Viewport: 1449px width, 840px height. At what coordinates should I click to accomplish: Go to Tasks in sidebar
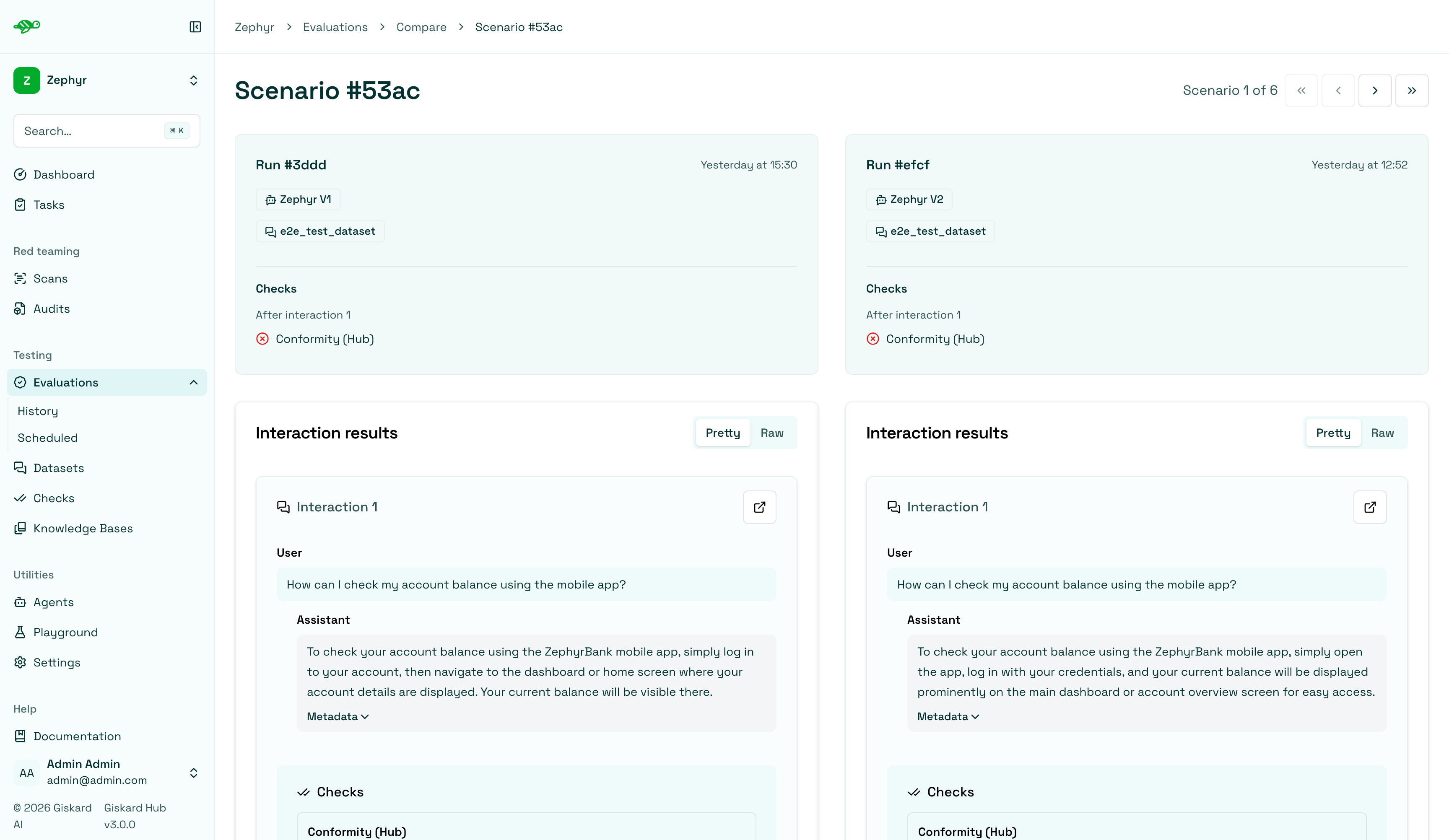click(x=107, y=205)
